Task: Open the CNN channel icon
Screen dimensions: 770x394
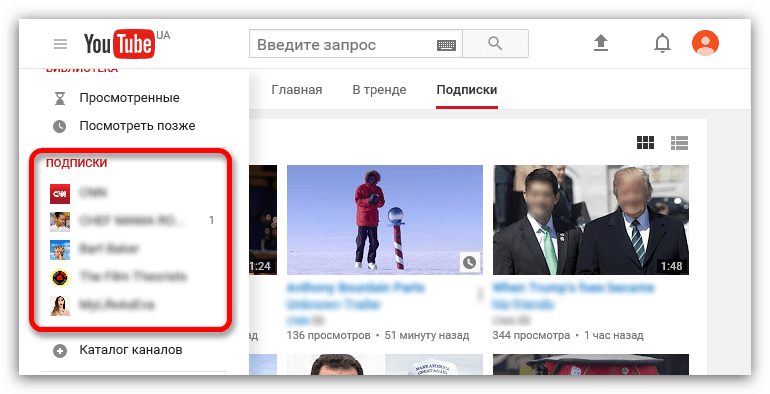Action: tap(60, 194)
